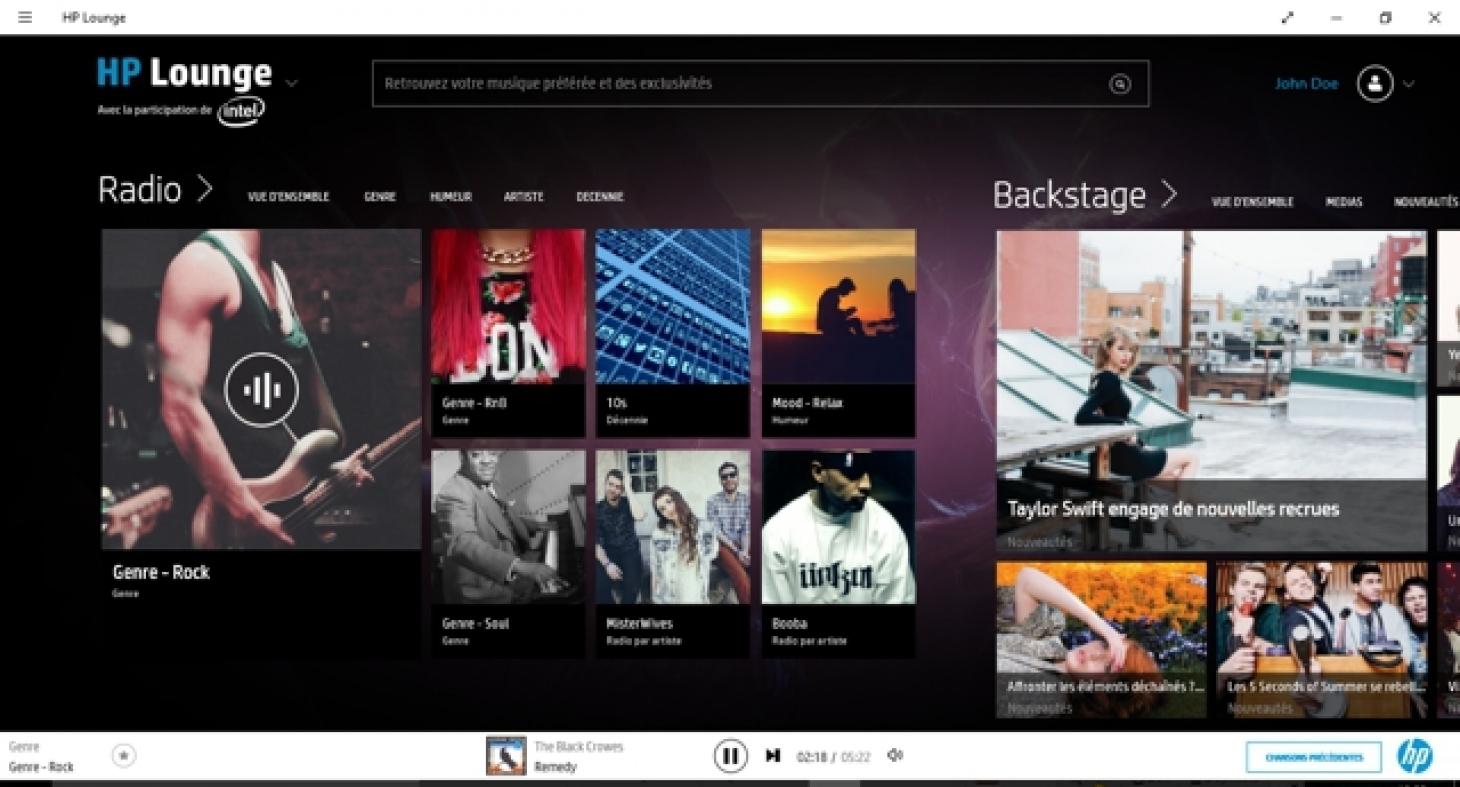1460x787 pixels.
Task: Click the 02:18 / 05:22 time display
Action: (x=833, y=757)
